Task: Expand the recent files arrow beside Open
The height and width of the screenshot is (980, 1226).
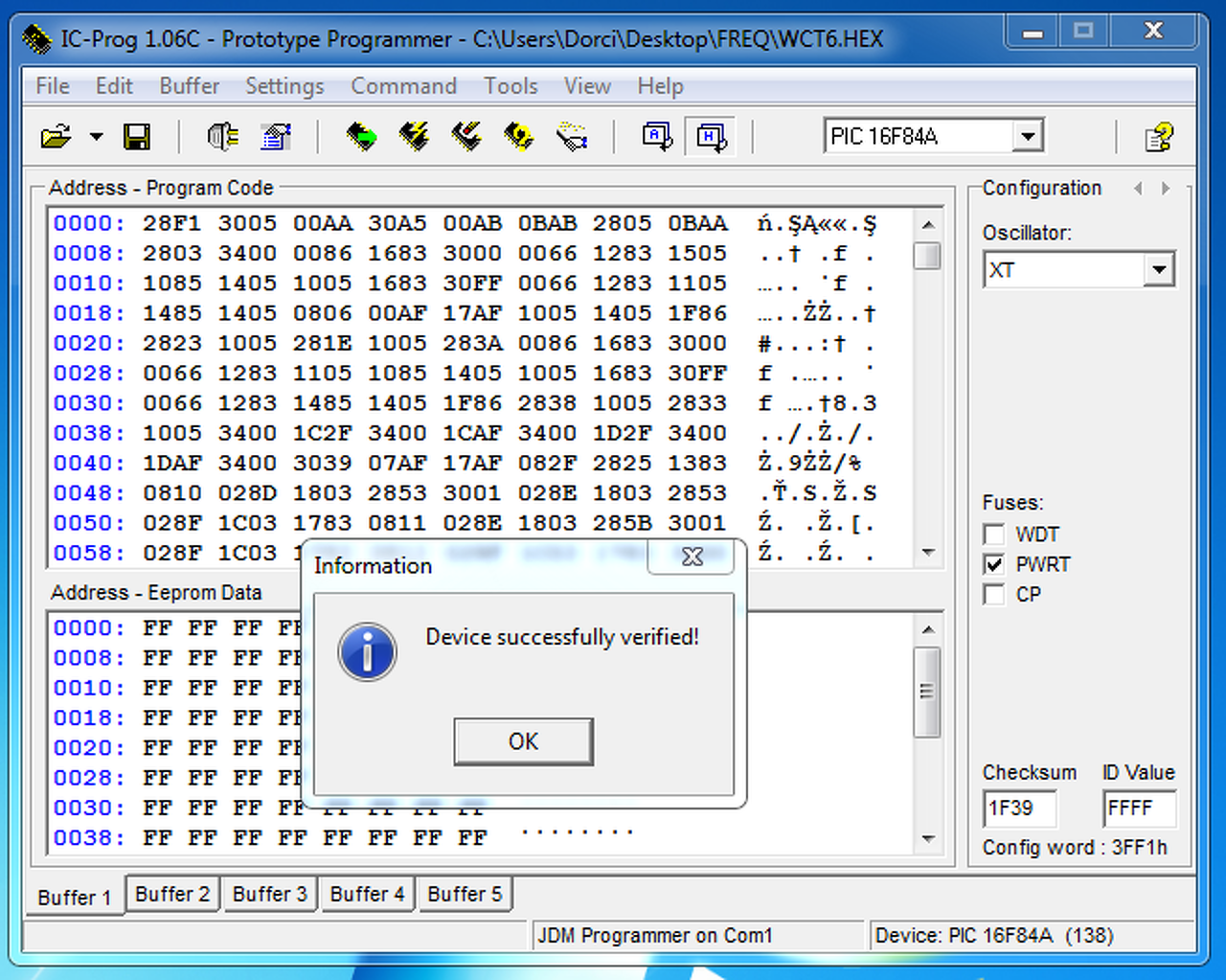Action: point(96,137)
